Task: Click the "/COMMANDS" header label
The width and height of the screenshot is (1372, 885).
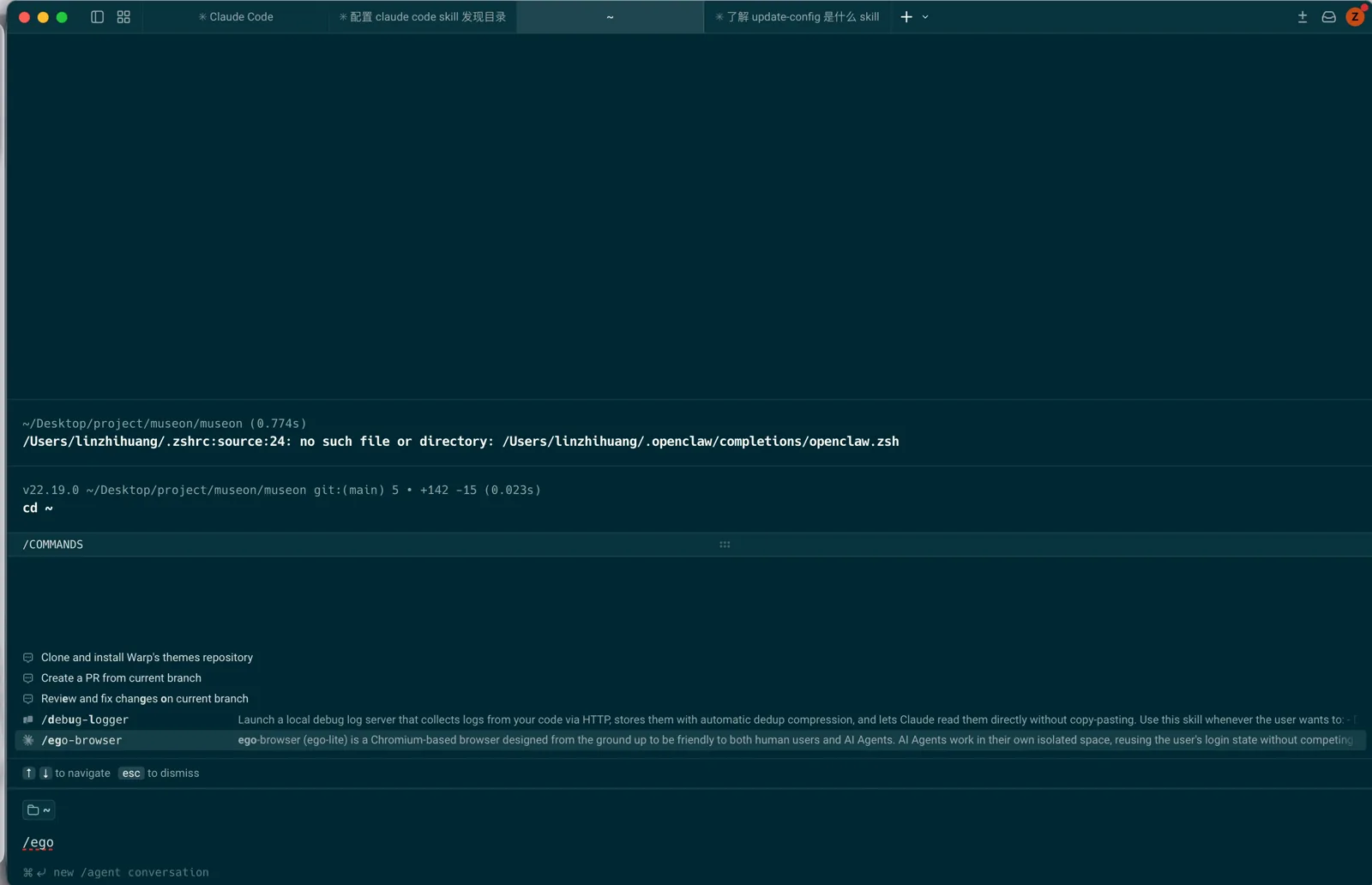Action: coord(53,545)
